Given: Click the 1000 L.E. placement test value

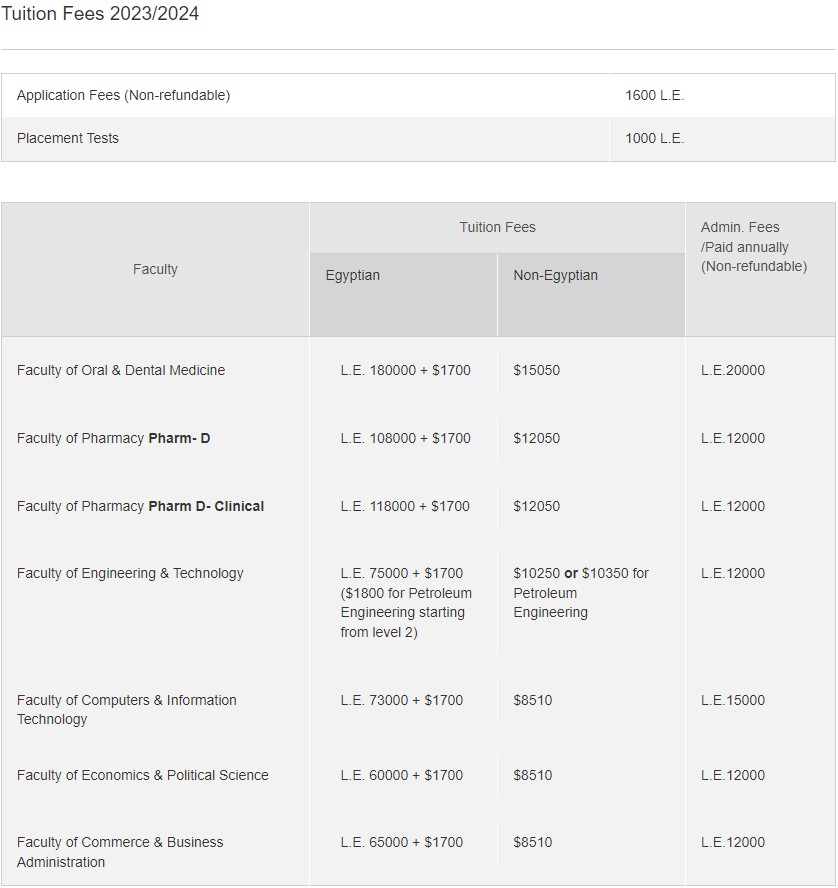Looking at the screenshot, I should 654,138.
